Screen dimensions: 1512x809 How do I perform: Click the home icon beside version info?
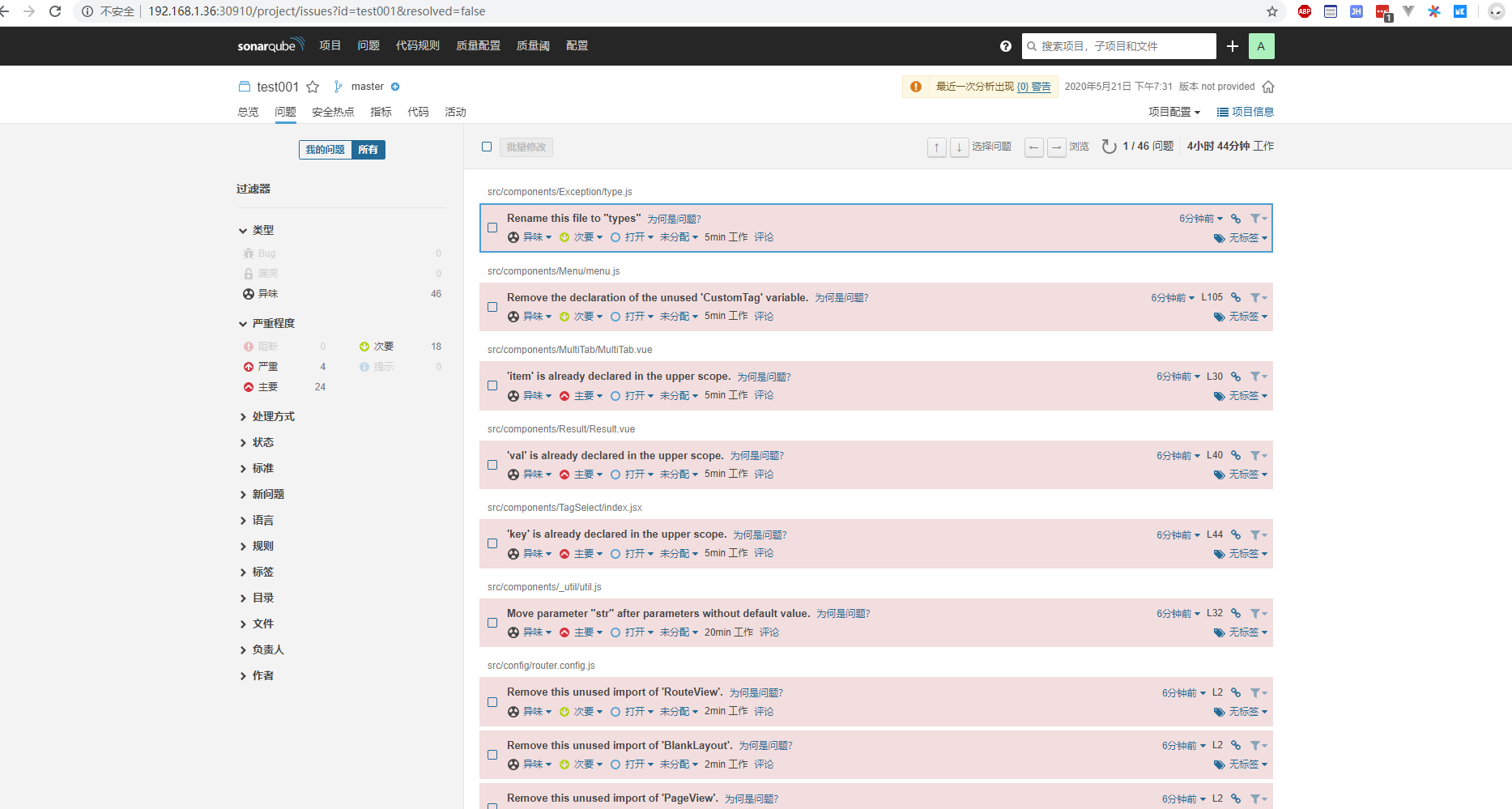[1268, 87]
